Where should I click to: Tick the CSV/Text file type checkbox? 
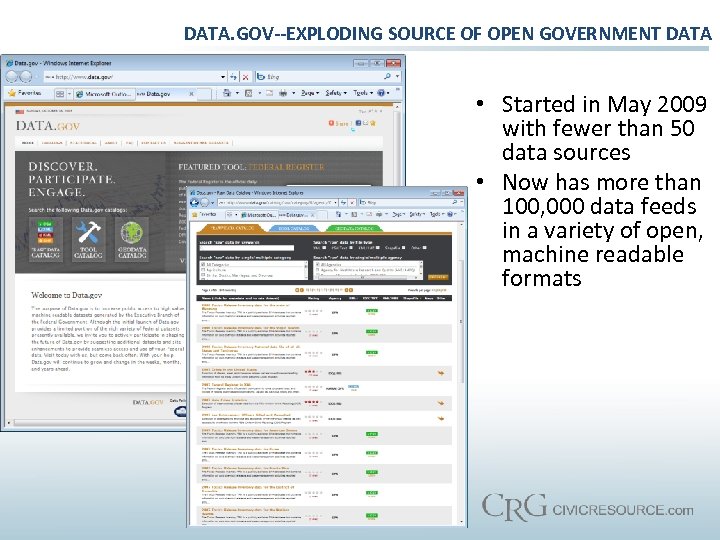coord(351,248)
